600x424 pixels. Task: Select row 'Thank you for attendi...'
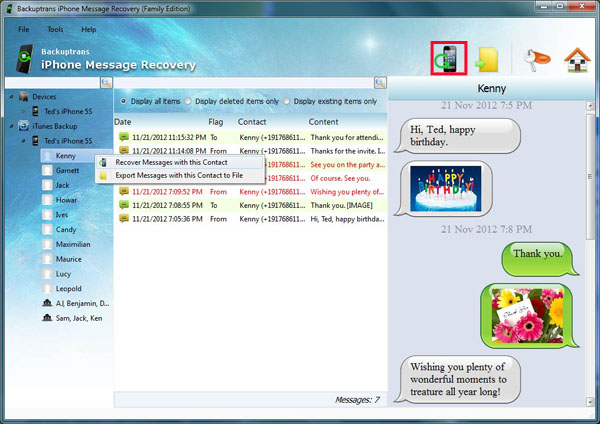point(251,137)
